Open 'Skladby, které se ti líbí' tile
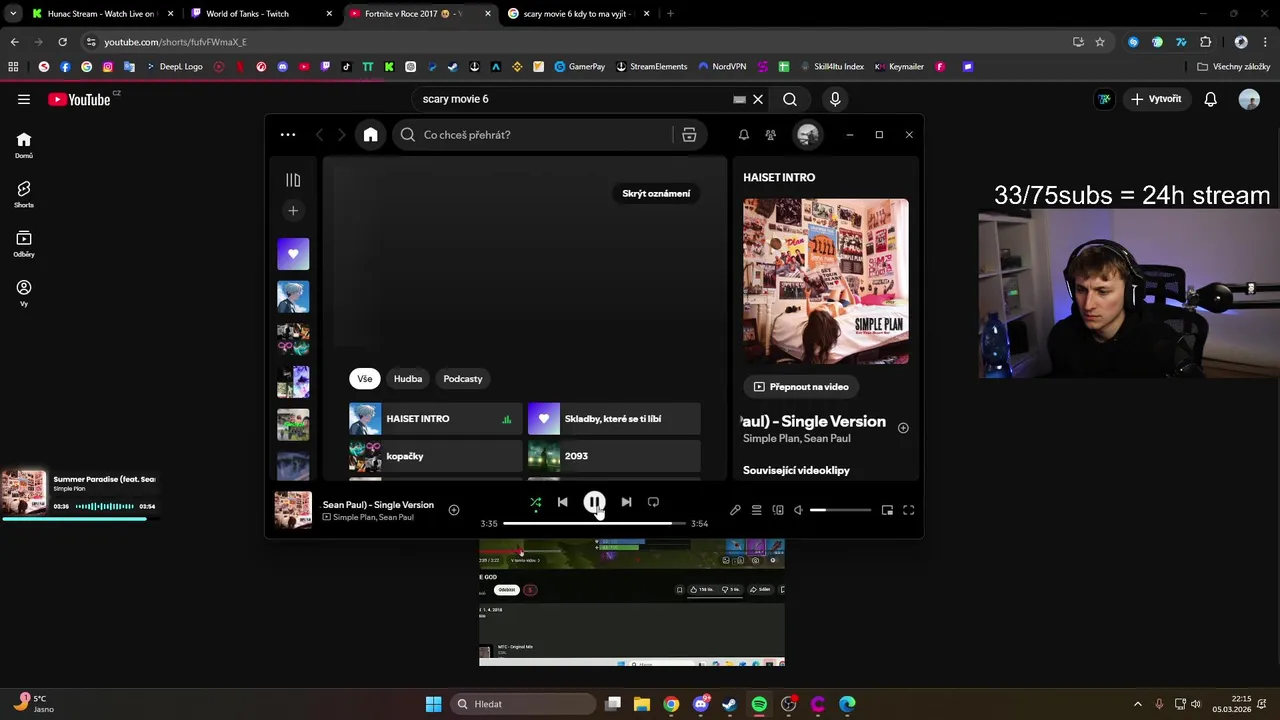Viewport: 1280px width, 720px height. click(x=614, y=419)
